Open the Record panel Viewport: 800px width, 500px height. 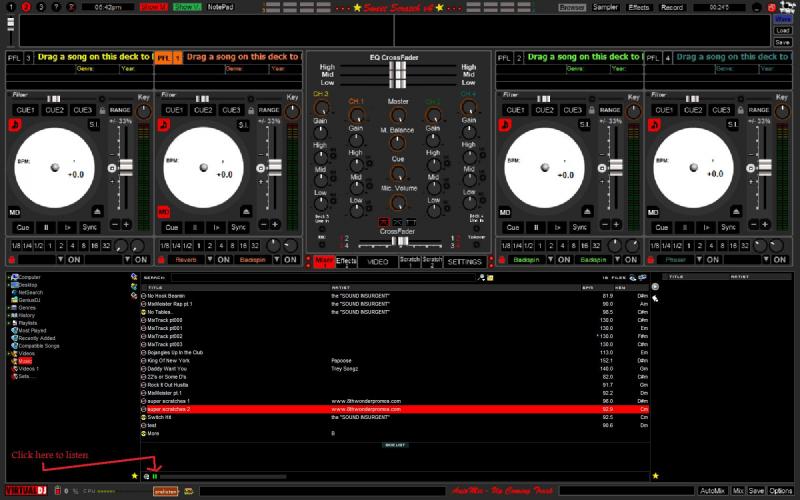point(672,7)
